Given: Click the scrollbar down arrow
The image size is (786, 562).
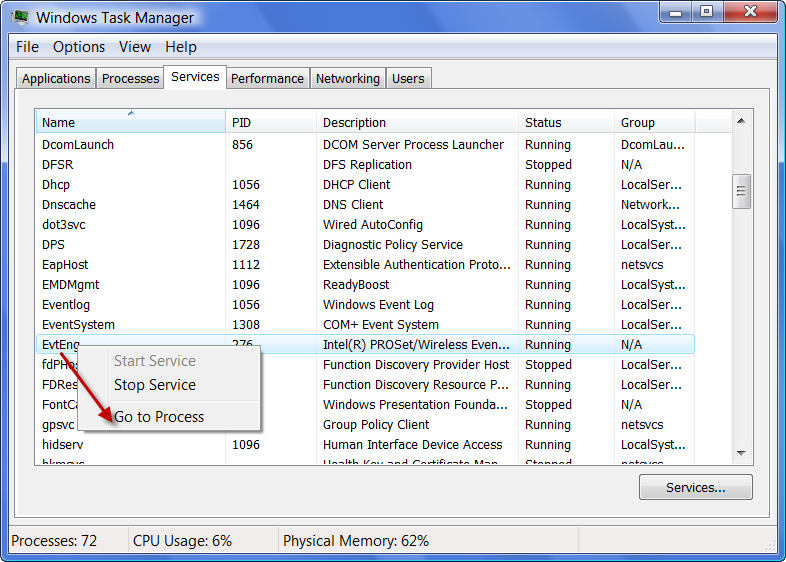Looking at the screenshot, I should tap(741, 453).
